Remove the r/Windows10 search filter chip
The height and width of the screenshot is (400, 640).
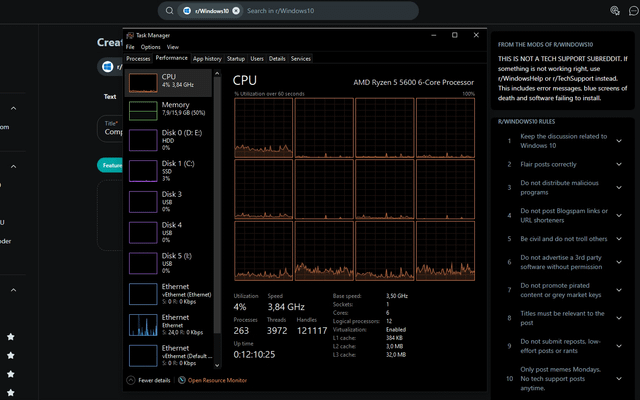(x=236, y=11)
